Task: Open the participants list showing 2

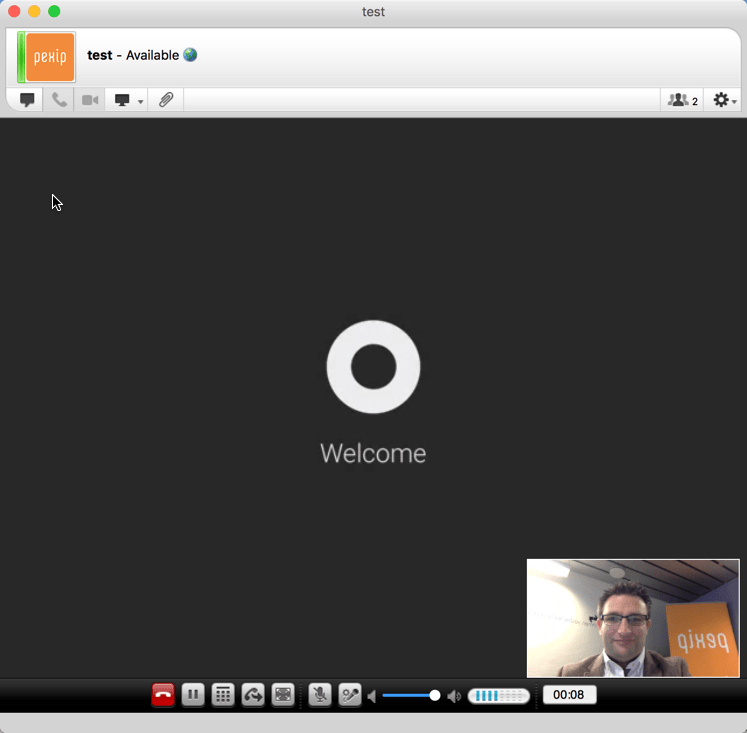Action: click(682, 100)
